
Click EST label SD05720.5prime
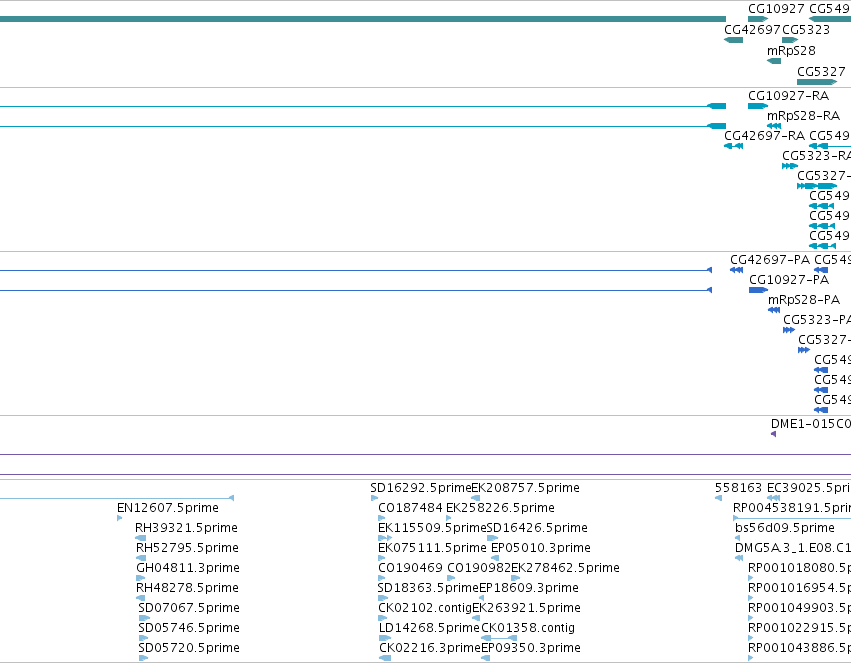click(189, 648)
